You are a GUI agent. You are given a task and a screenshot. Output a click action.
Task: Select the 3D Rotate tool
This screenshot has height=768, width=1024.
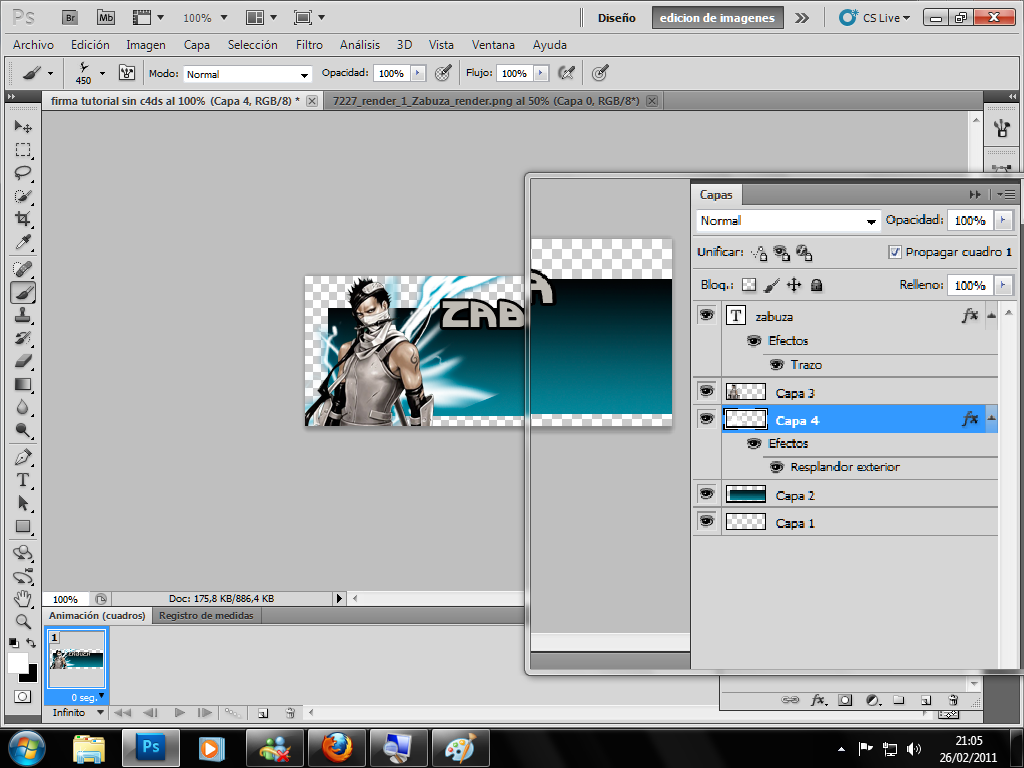click(23, 553)
